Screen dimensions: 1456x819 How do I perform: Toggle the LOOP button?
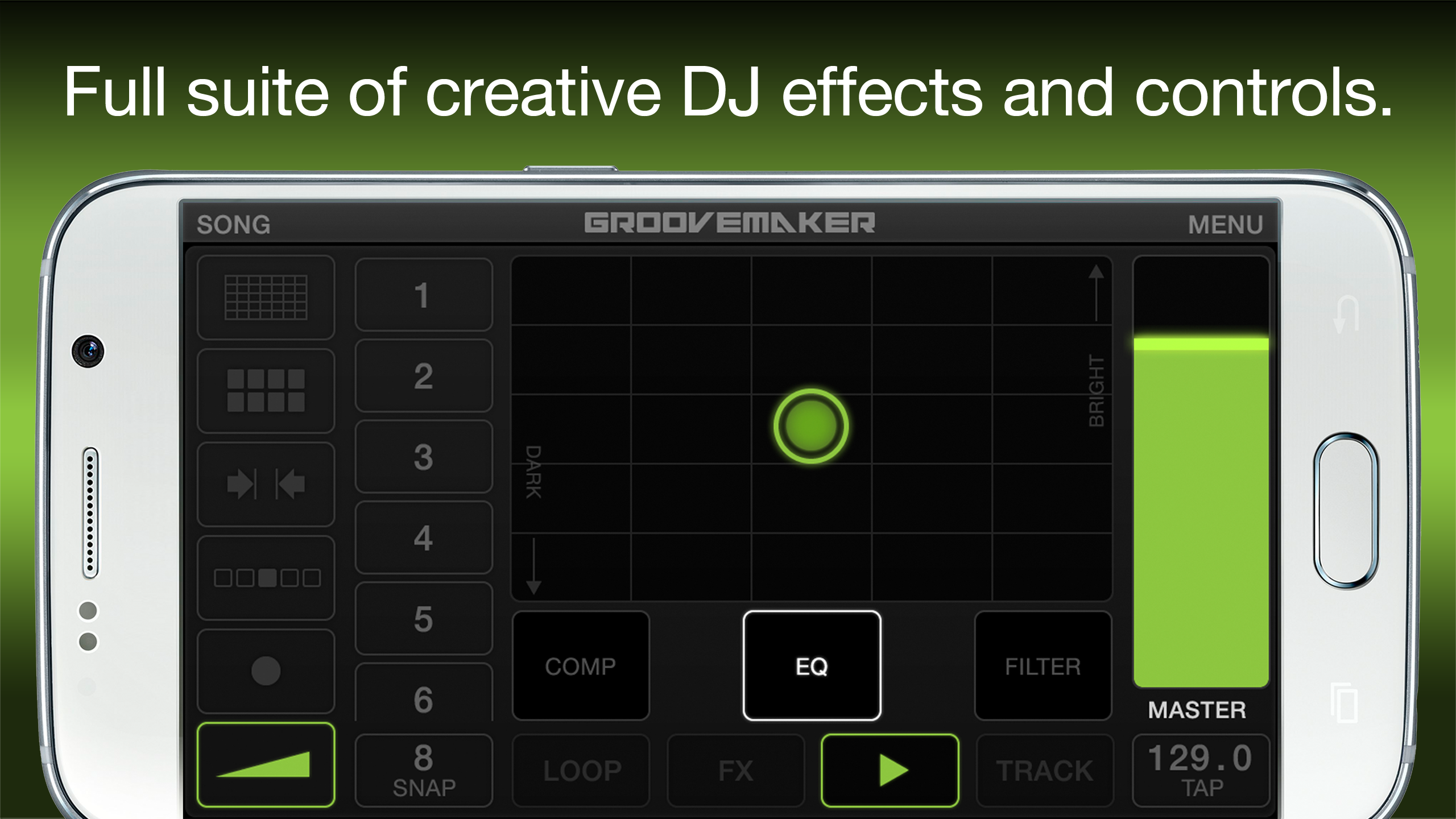tap(581, 771)
